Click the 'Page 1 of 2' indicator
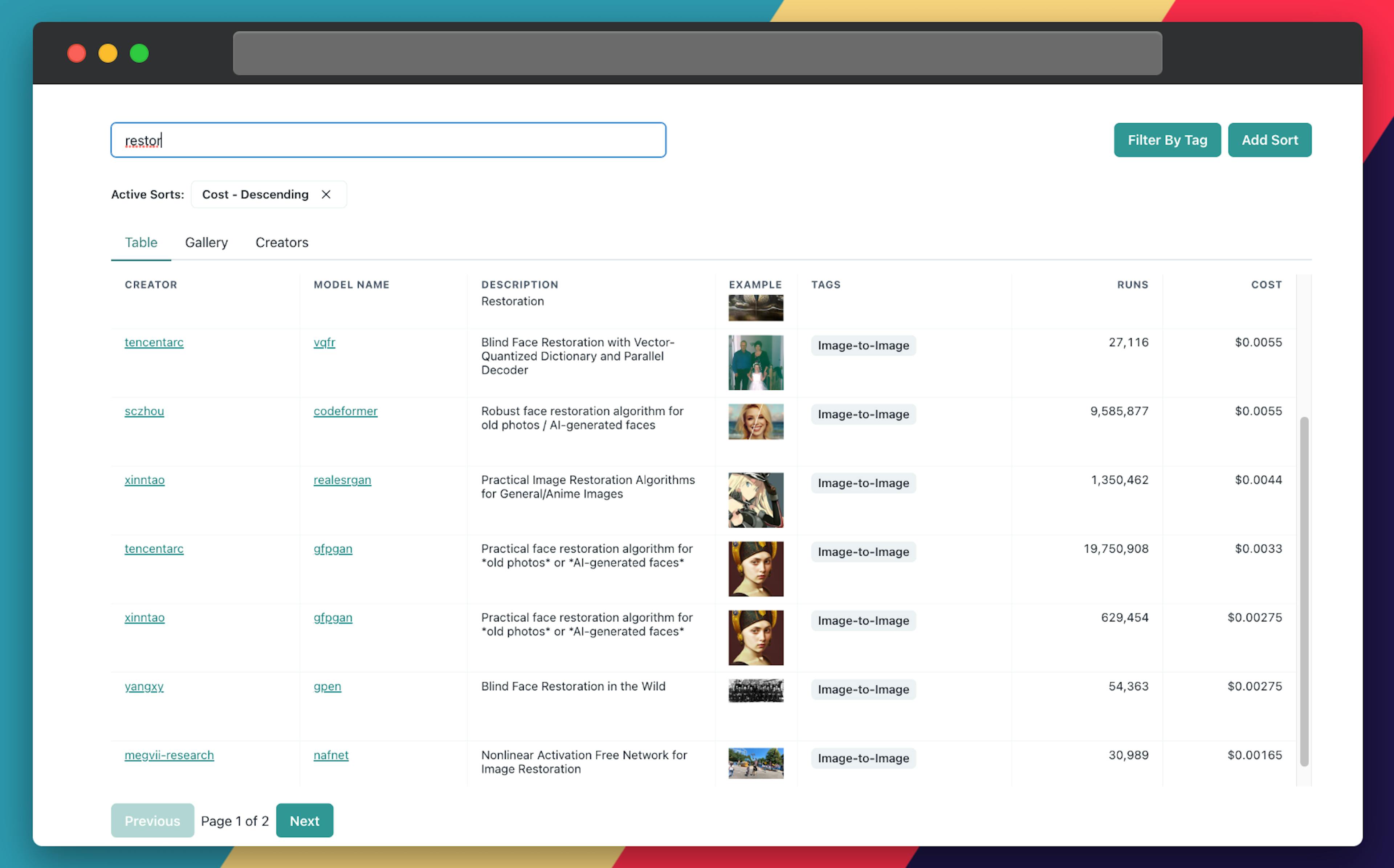The height and width of the screenshot is (868, 1394). pyautogui.click(x=235, y=821)
